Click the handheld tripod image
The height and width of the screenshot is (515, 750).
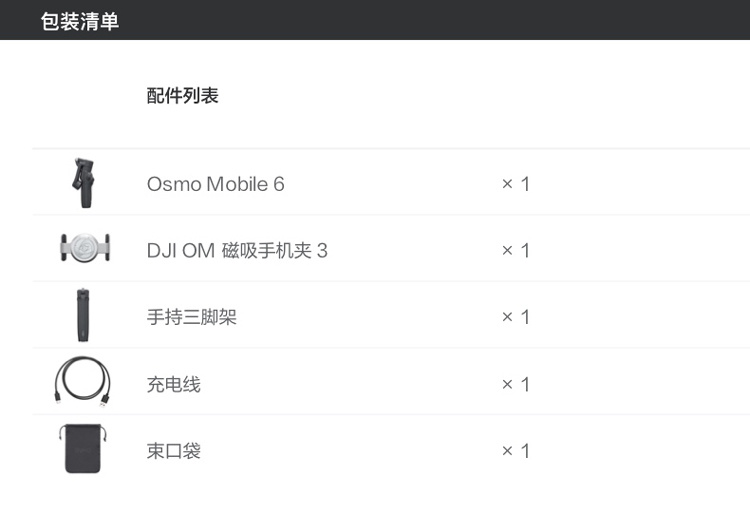[x=82, y=317]
